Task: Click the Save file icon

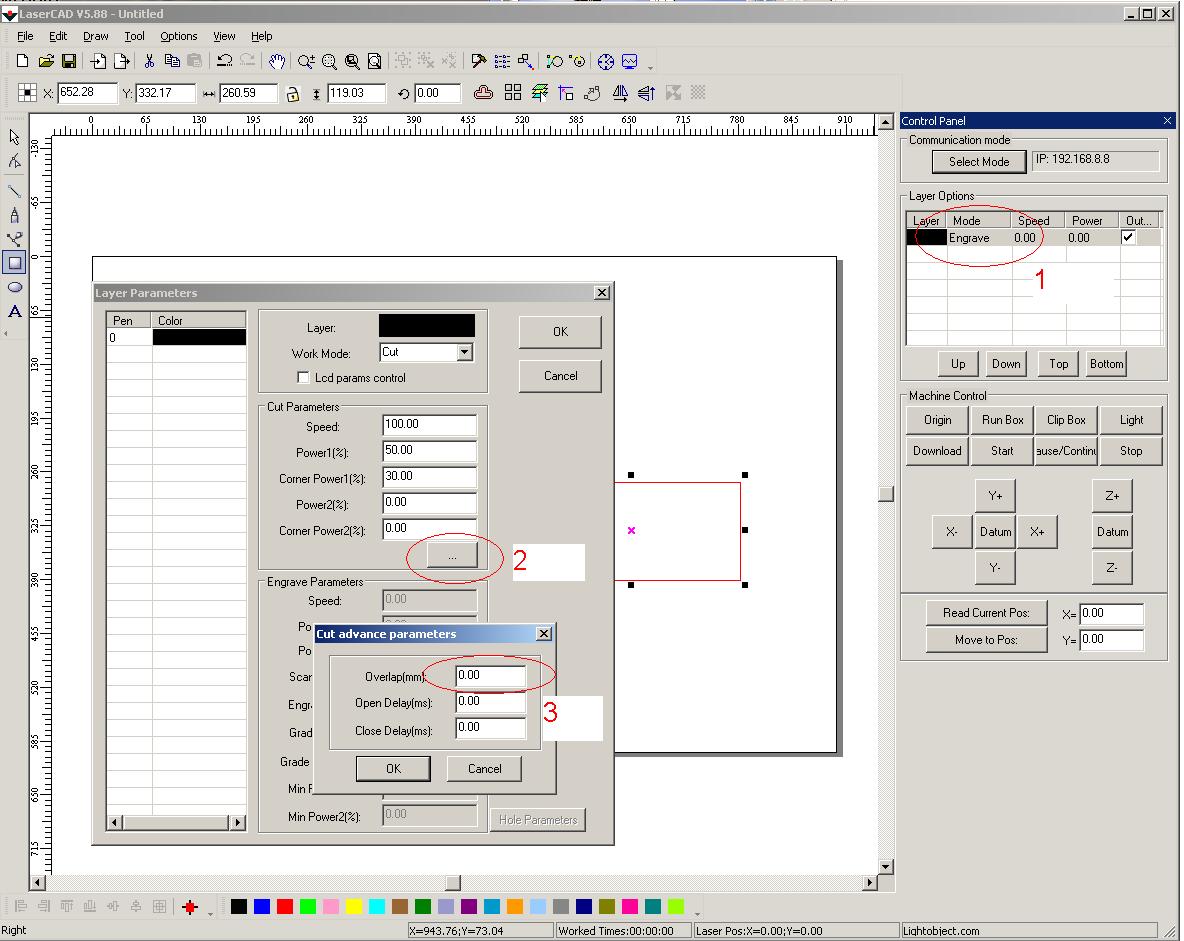Action: pos(69,62)
